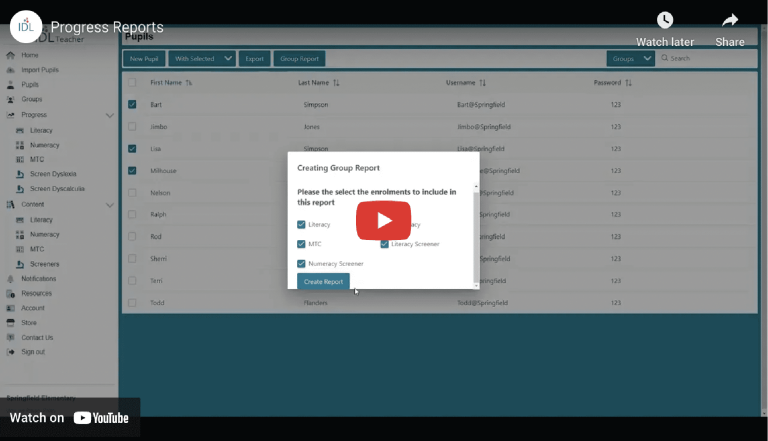Open the IDL channel avatar

point(26,26)
